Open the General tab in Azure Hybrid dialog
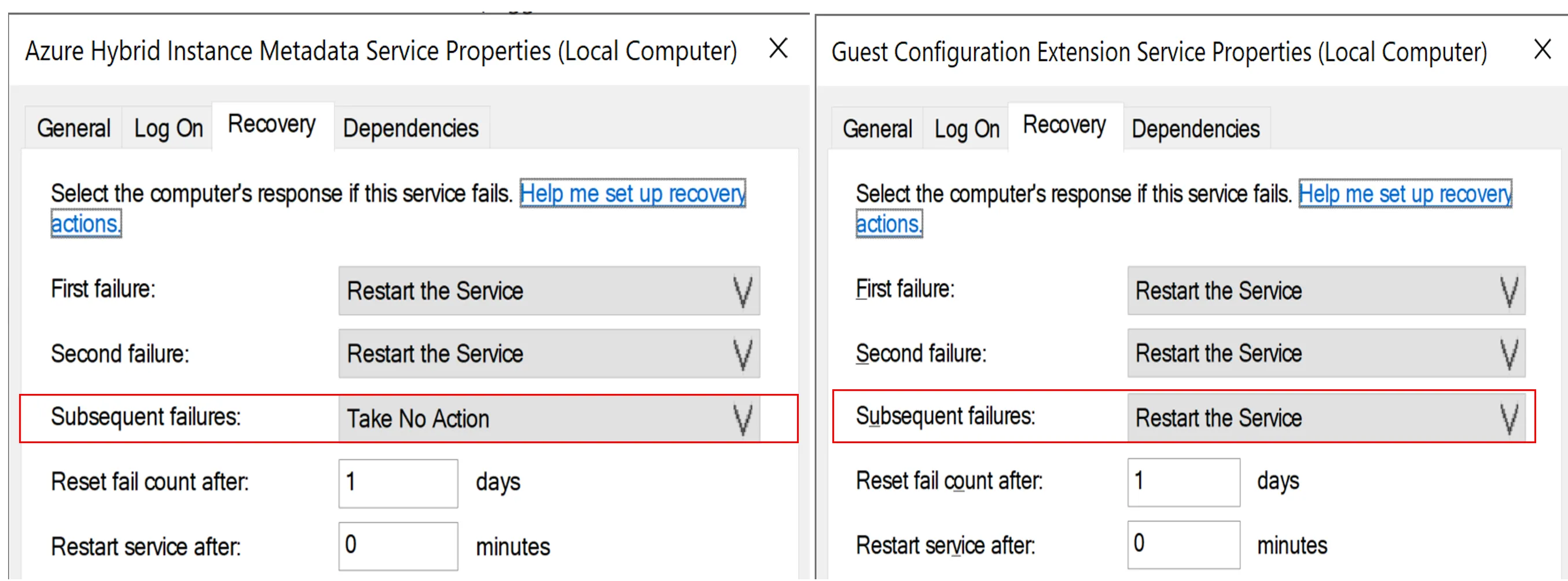The width and height of the screenshot is (1568, 581). click(x=74, y=129)
